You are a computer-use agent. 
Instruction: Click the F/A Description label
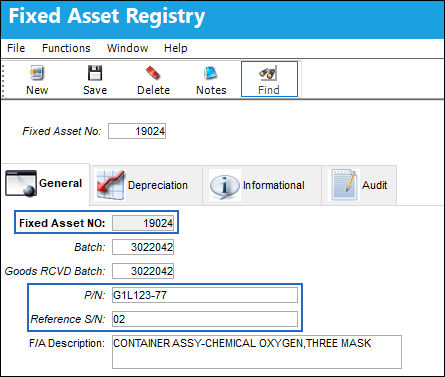67,343
